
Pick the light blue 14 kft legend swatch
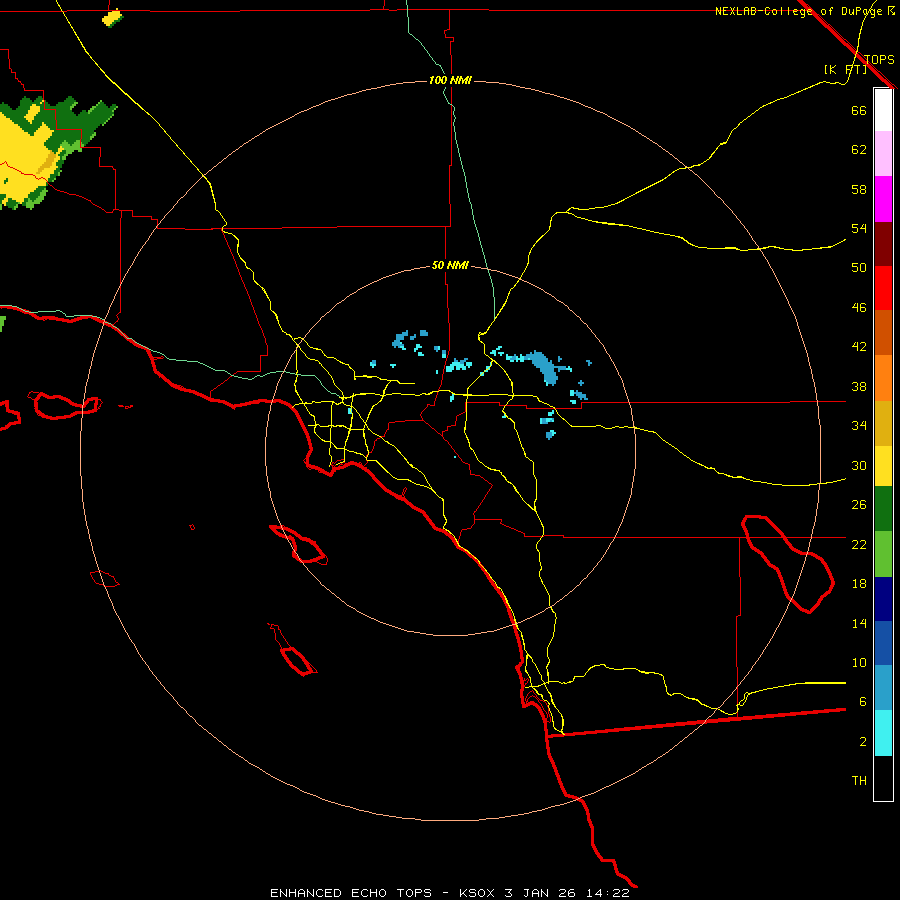[883, 688]
